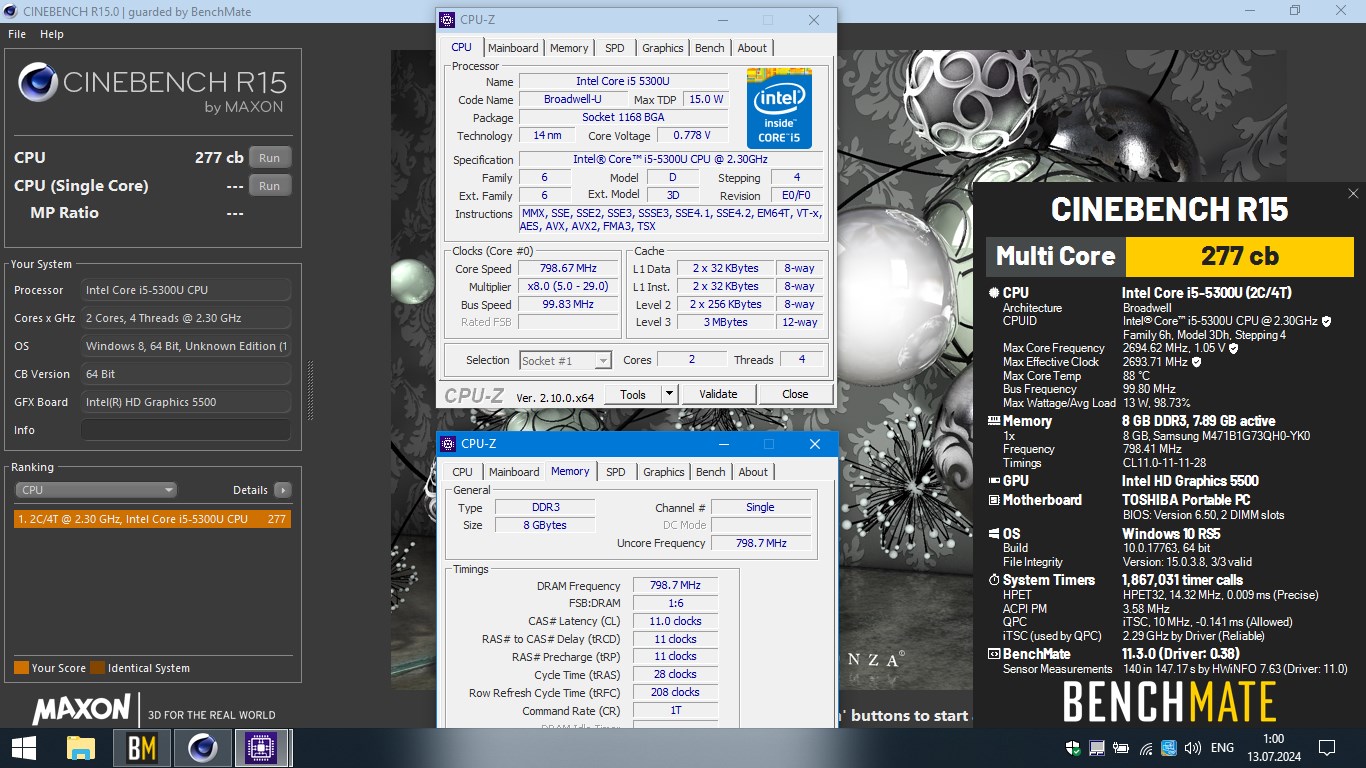
Task: Open the Socket #1 selection dropdown
Action: point(565,360)
